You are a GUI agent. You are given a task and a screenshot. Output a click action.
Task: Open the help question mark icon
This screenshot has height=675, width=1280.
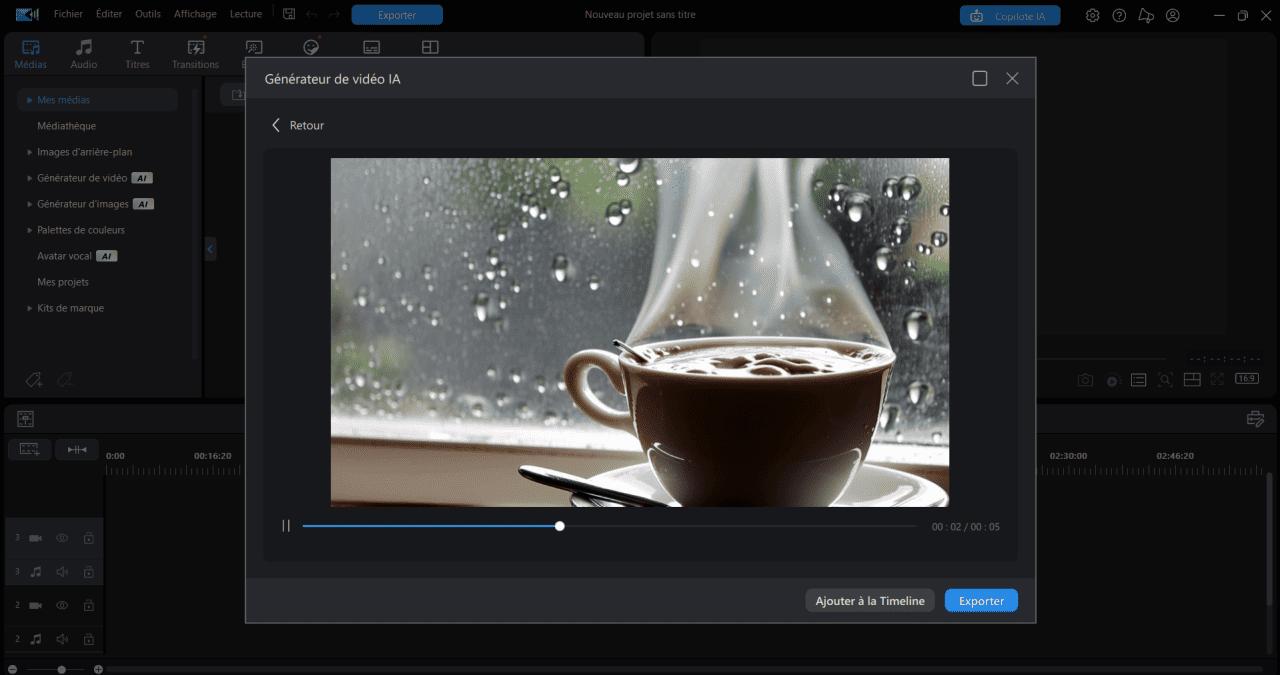(x=1119, y=16)
